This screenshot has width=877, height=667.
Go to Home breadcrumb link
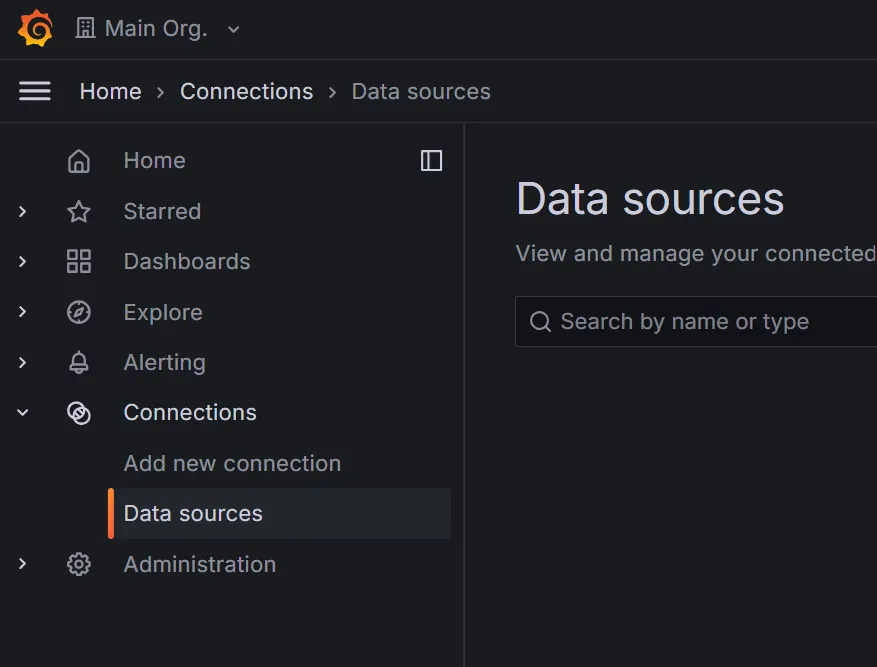click(x=110, y=91)
